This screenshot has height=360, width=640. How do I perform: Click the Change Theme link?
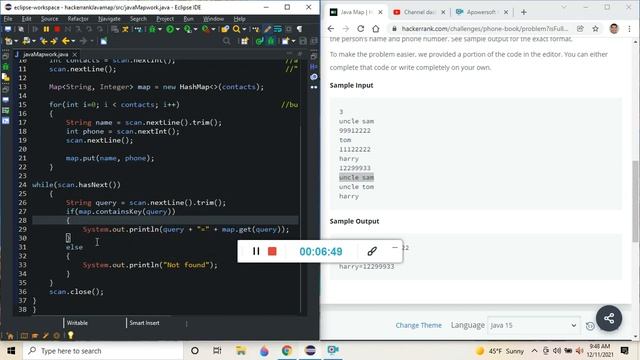click(418, 325)
